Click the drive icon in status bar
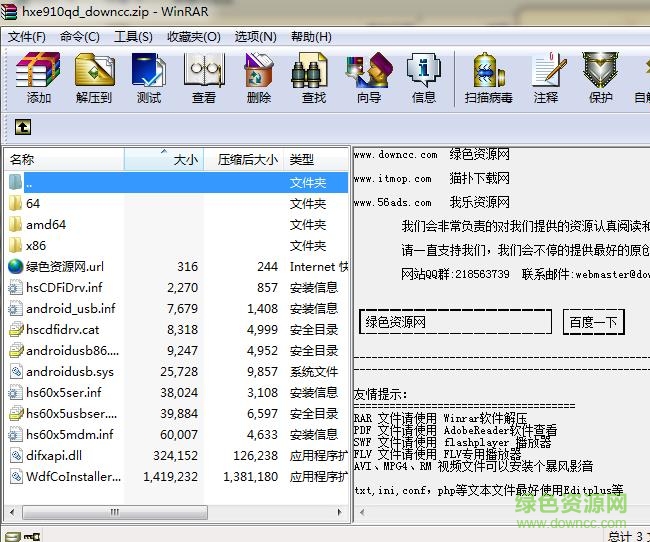 (x=13, y=537)
